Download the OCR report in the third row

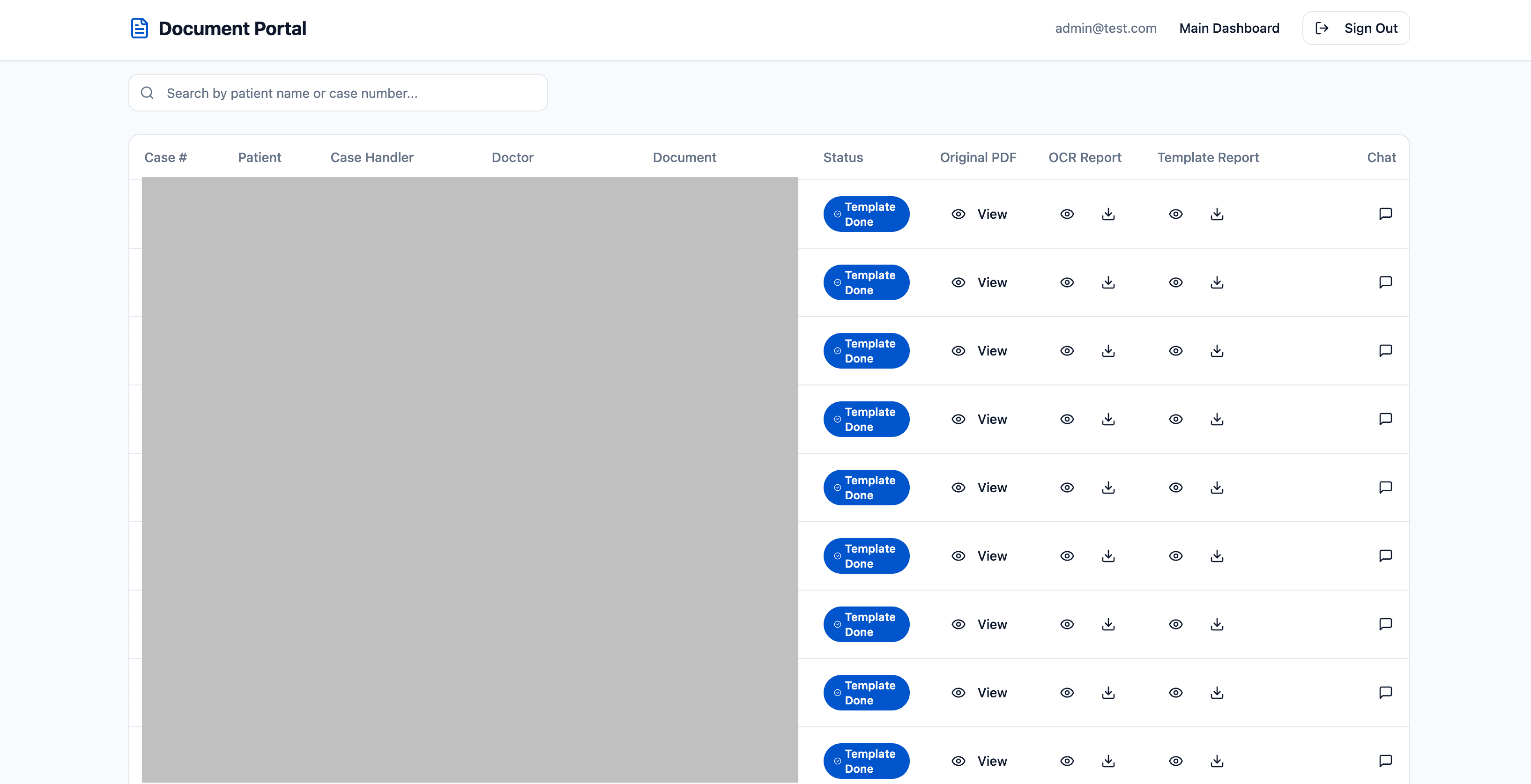coord(1108,350)
